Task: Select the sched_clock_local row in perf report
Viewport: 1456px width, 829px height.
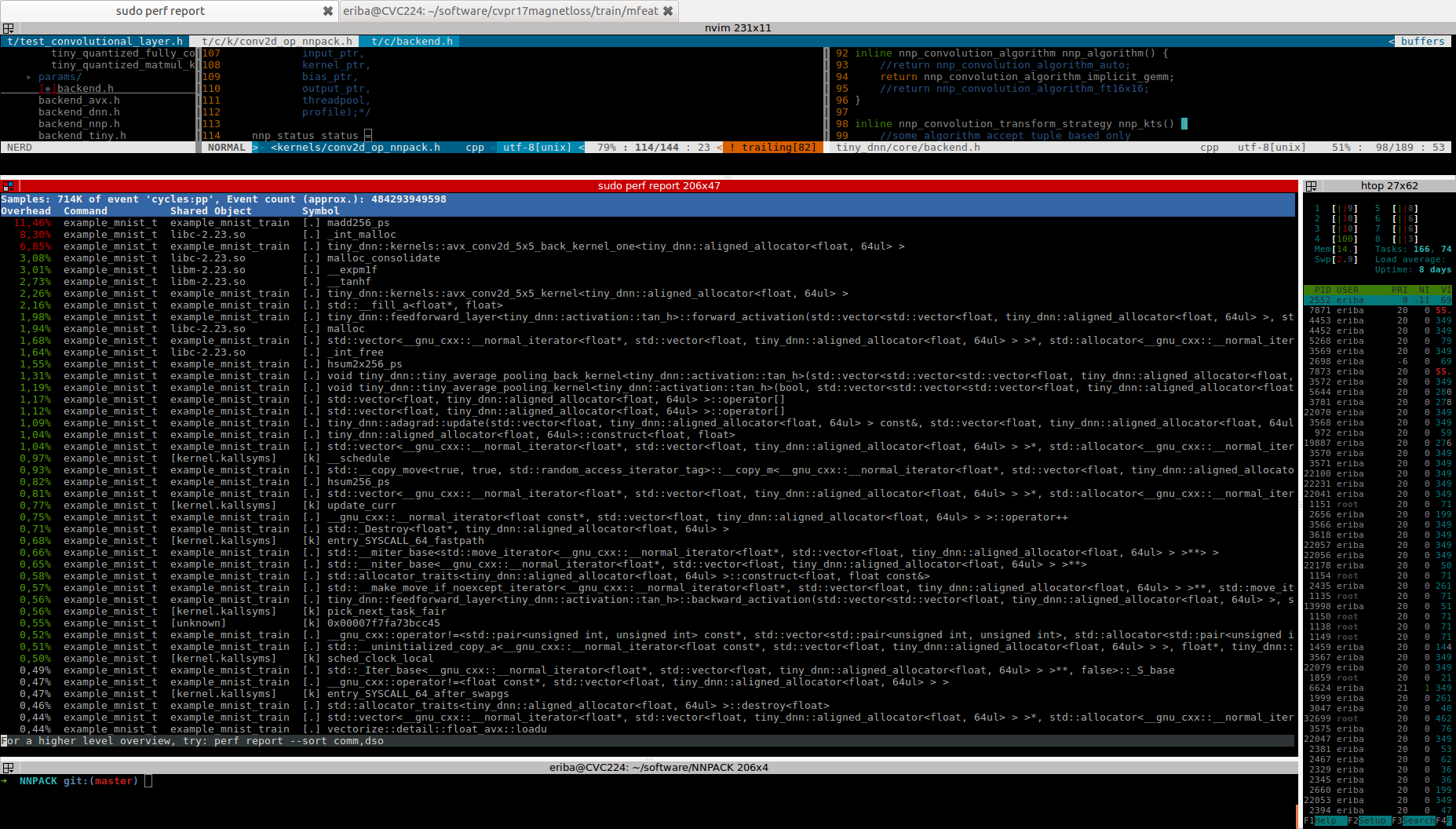Action: (x=648, y=659)
